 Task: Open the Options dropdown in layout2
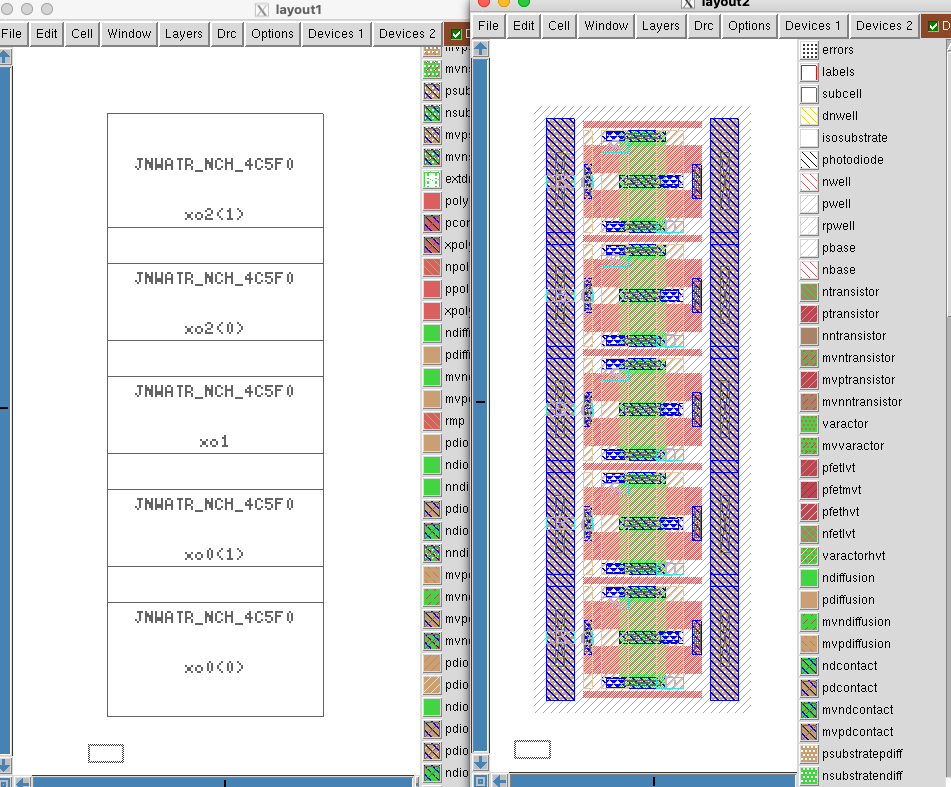point(749,26)
